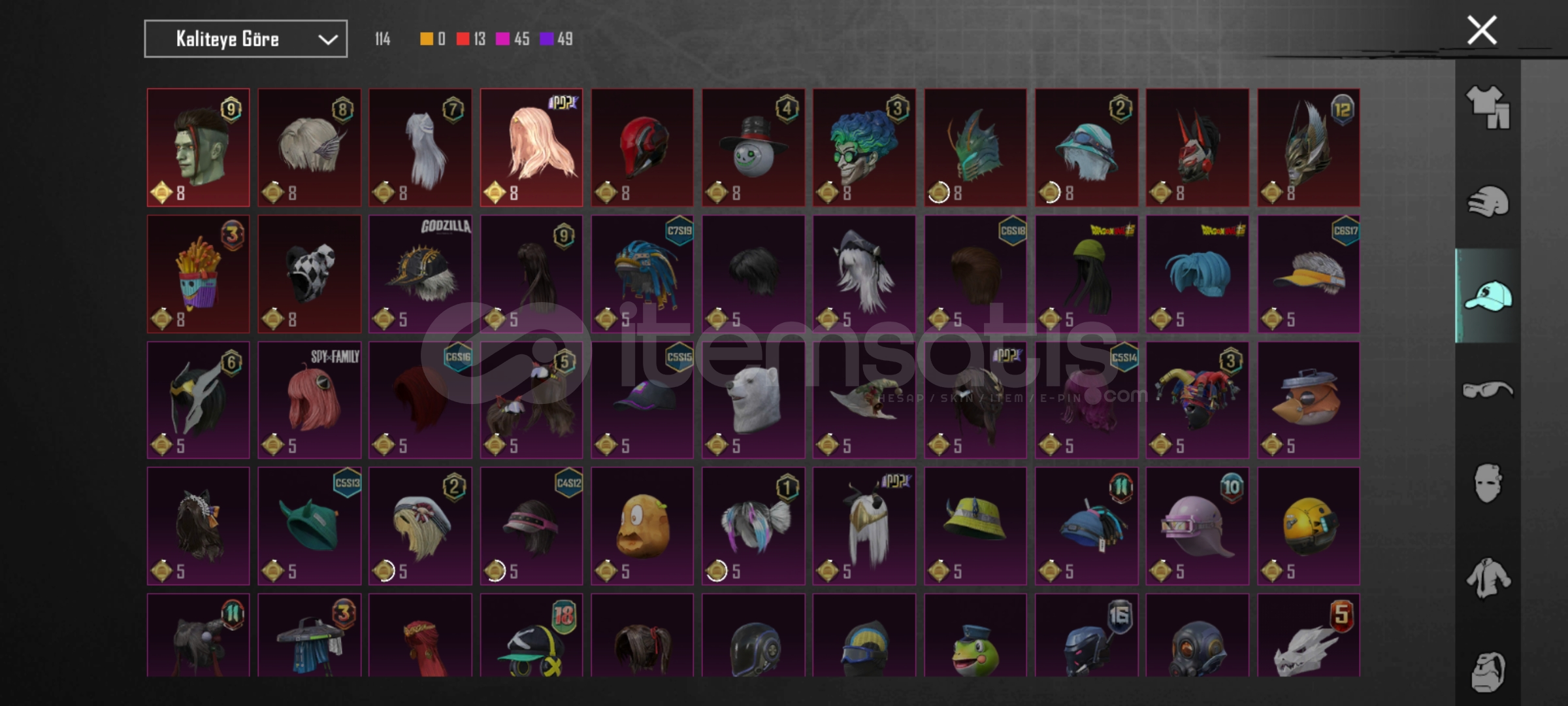Select the Godzilla spiked cap item
Viewport: 1568px width, 706px height.
(x=420, y=274)
